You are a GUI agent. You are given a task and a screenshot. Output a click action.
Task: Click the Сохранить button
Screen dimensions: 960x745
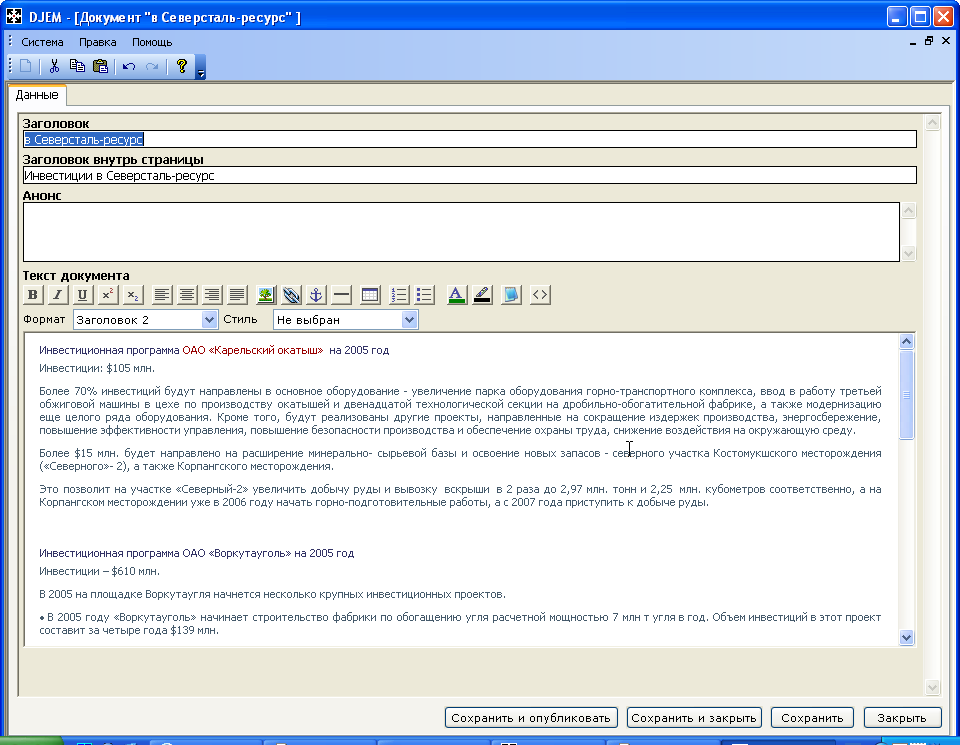coord(812,718)
